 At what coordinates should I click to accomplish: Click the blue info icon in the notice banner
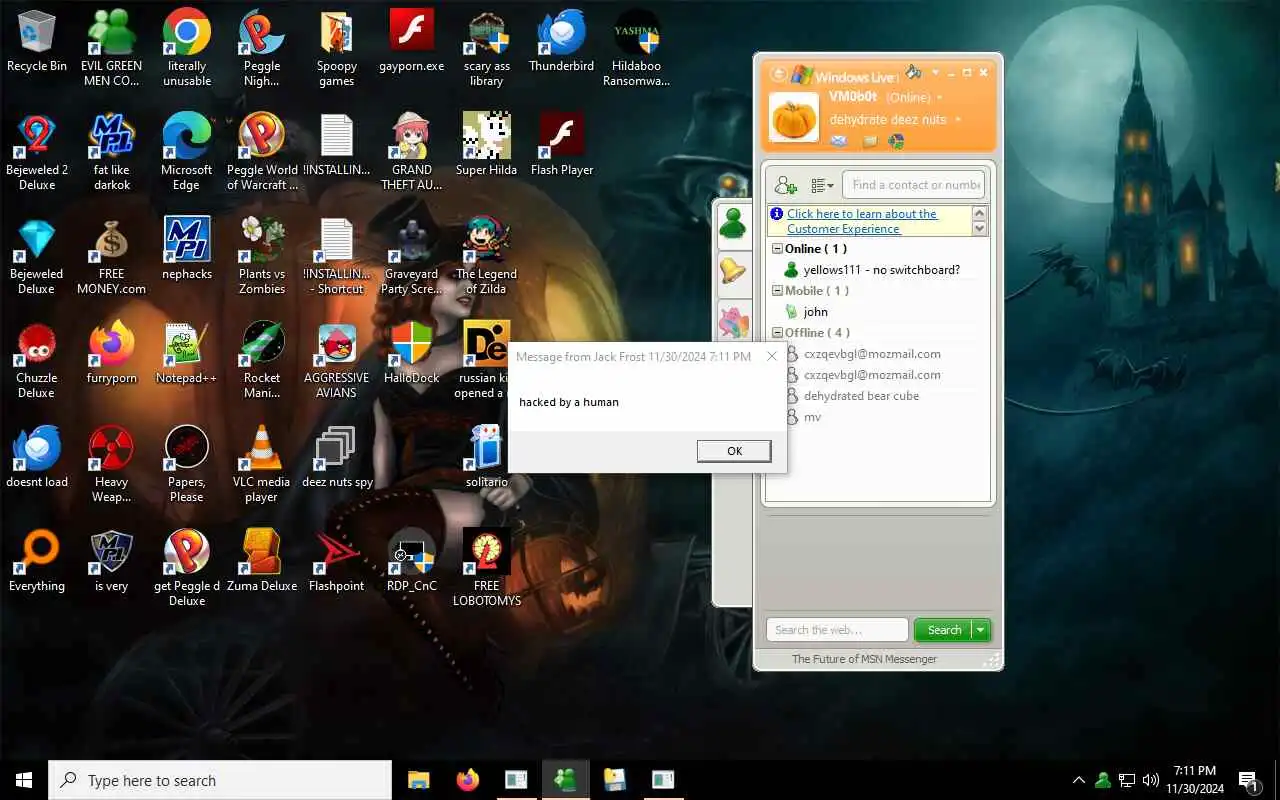777,214
